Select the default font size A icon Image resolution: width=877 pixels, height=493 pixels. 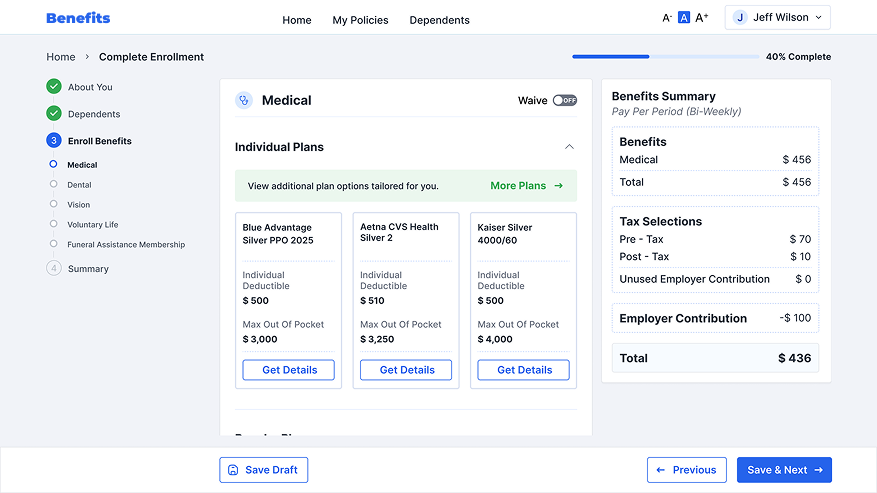tap(684, 18)
